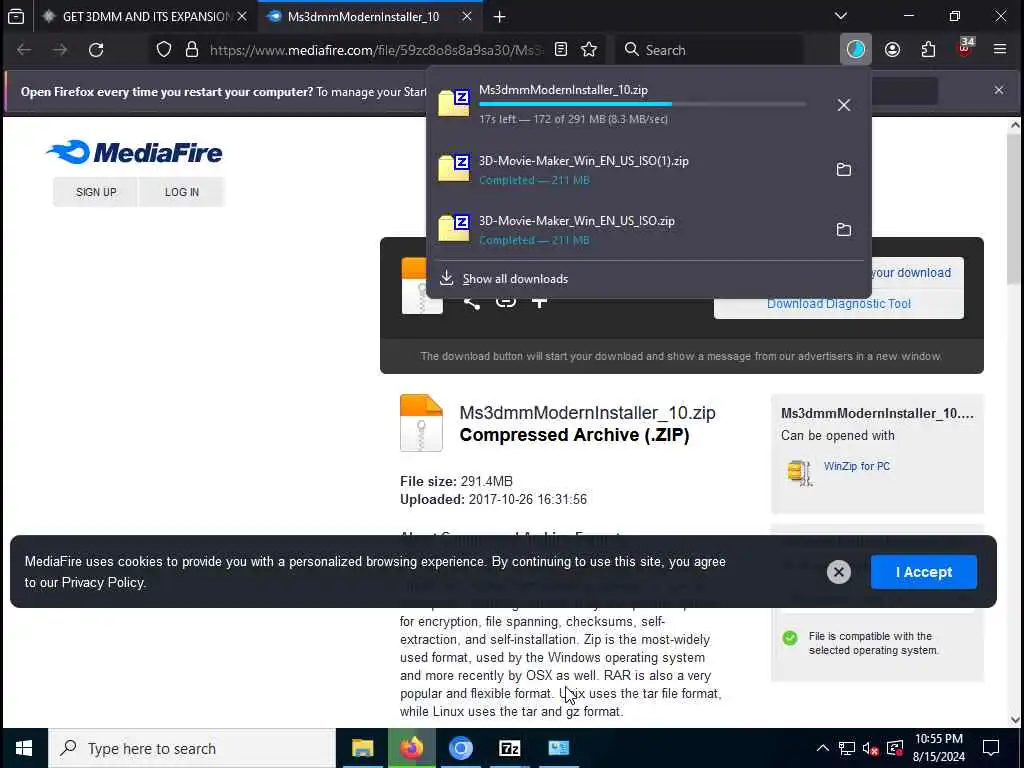The height and width of the screenshot is (768, 1024).
Task: Click the Firefox taskbar icon
Action: (x=411, y=748)
